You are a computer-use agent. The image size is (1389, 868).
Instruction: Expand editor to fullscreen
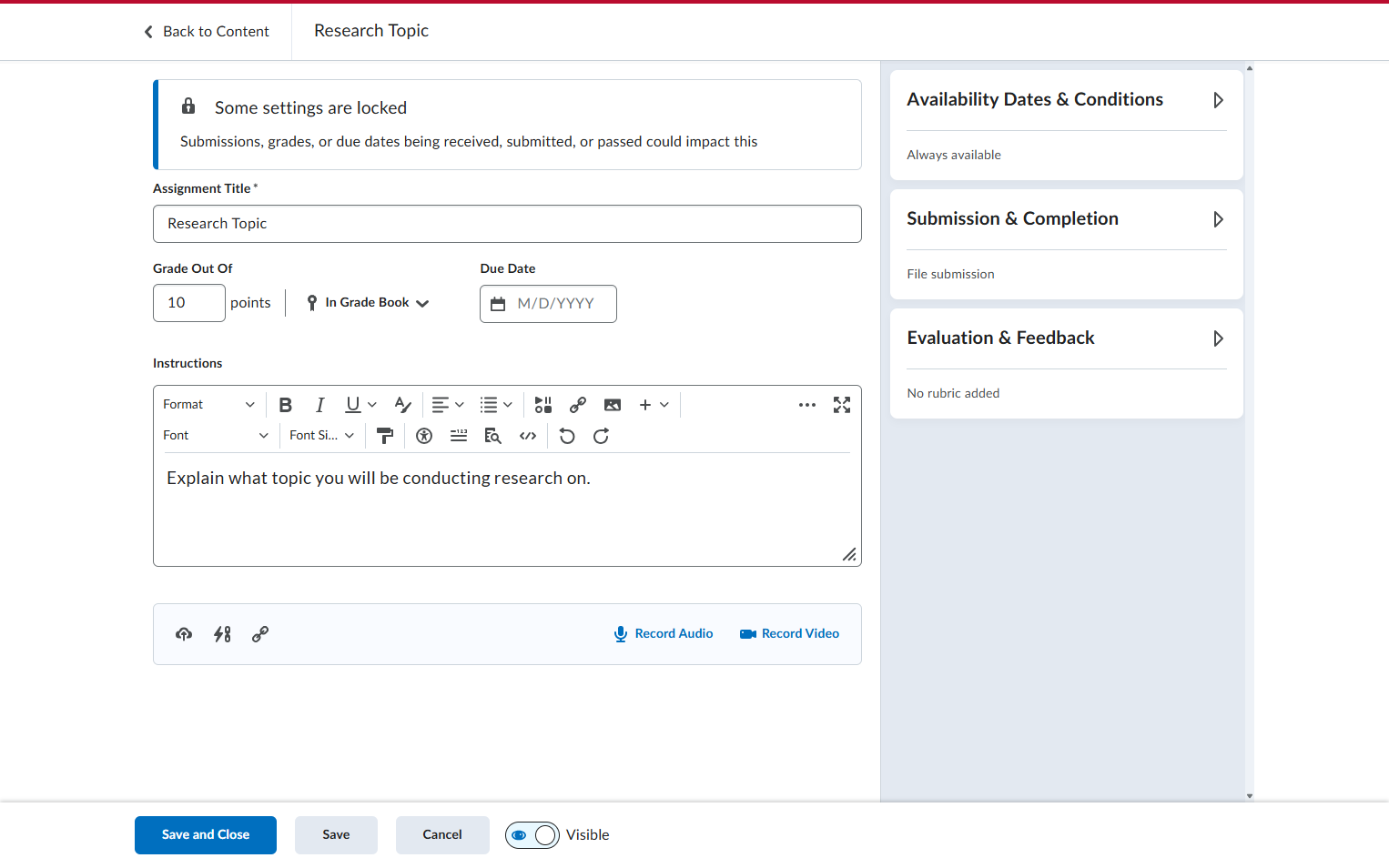pos(842,405)
